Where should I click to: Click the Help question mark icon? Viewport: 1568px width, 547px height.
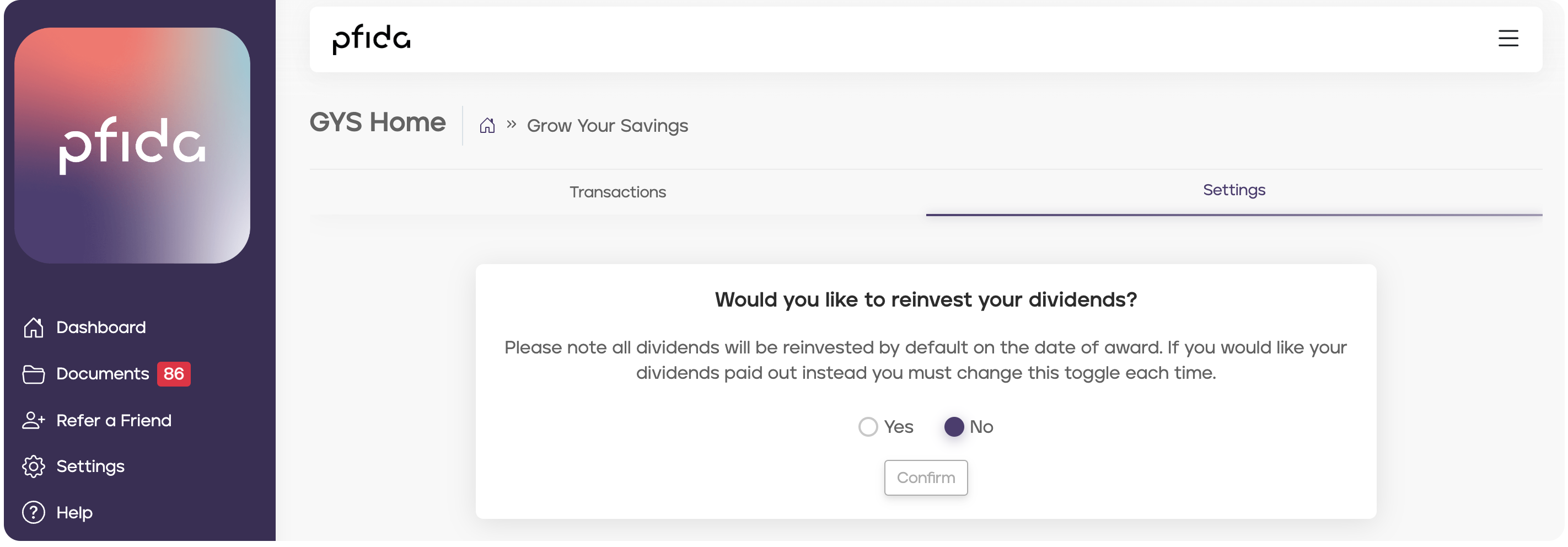tap(34, 513)
